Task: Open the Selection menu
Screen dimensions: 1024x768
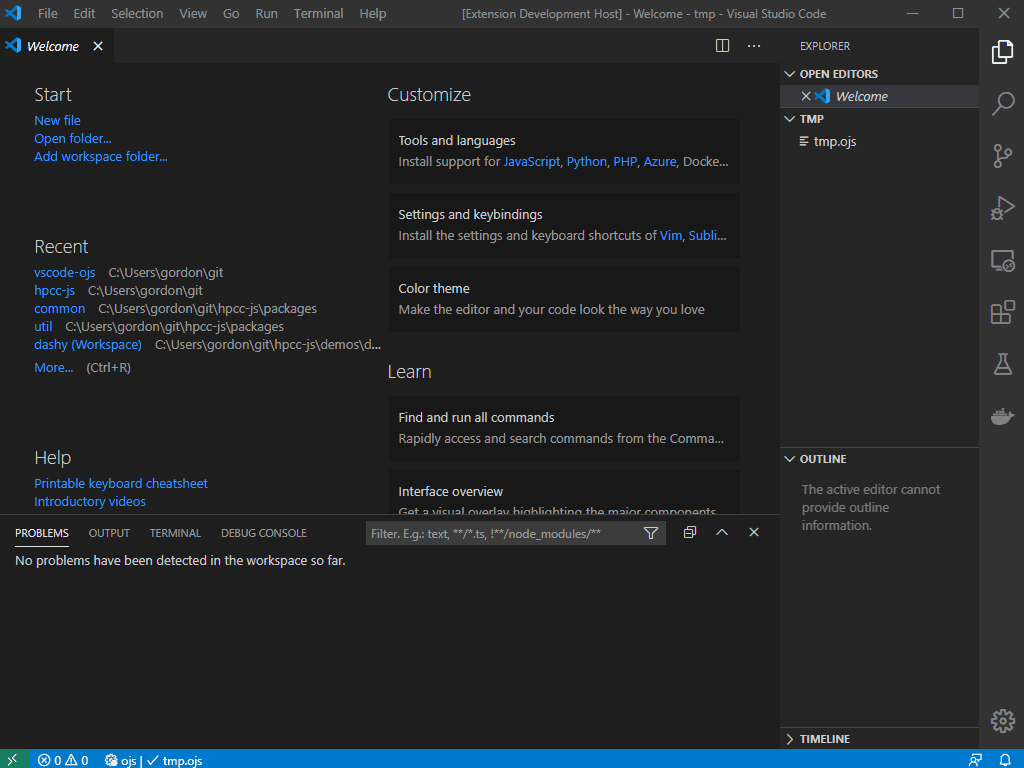Action: 137,14
